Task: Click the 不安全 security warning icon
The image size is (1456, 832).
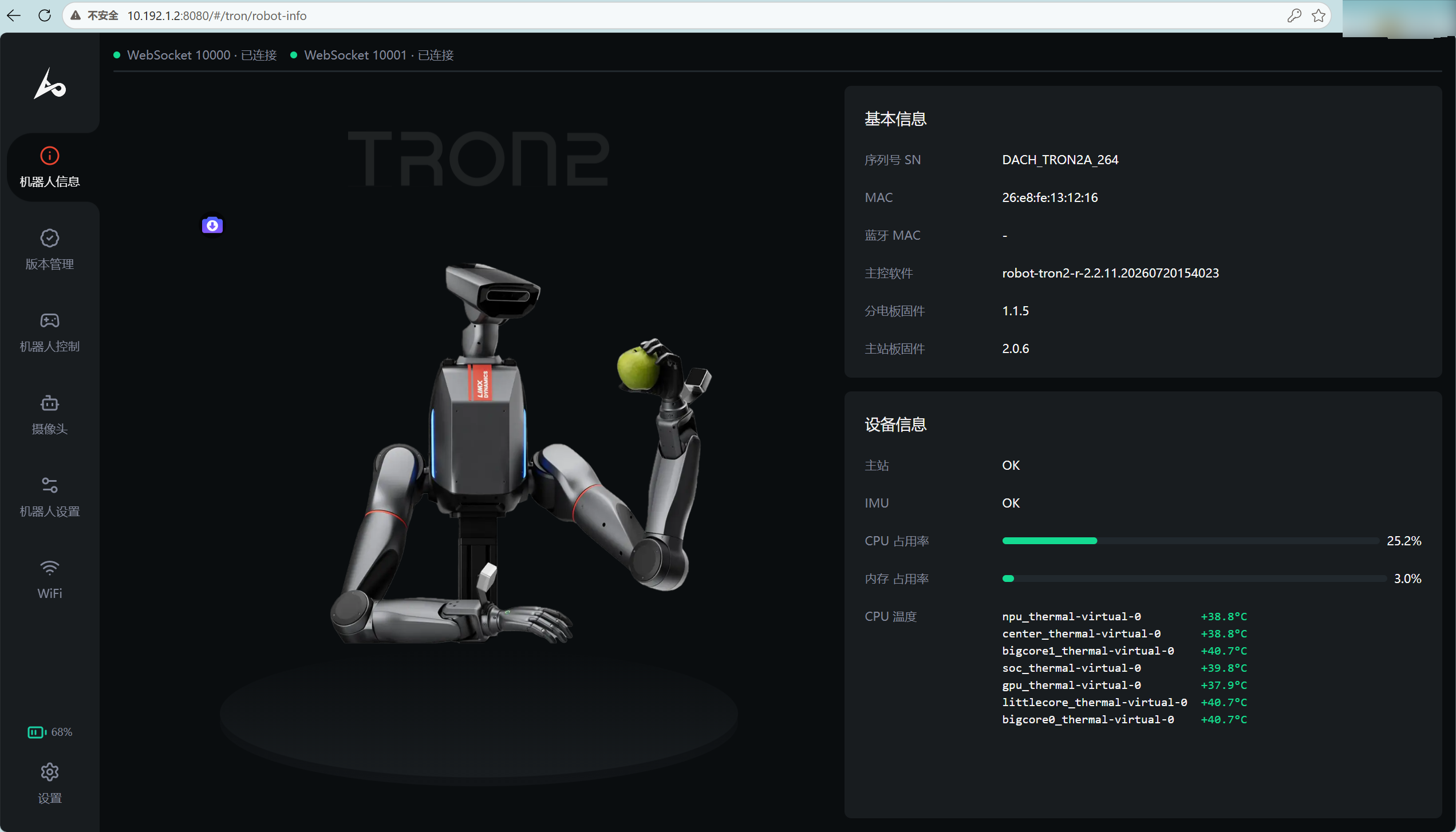Action: pos(76,15)
